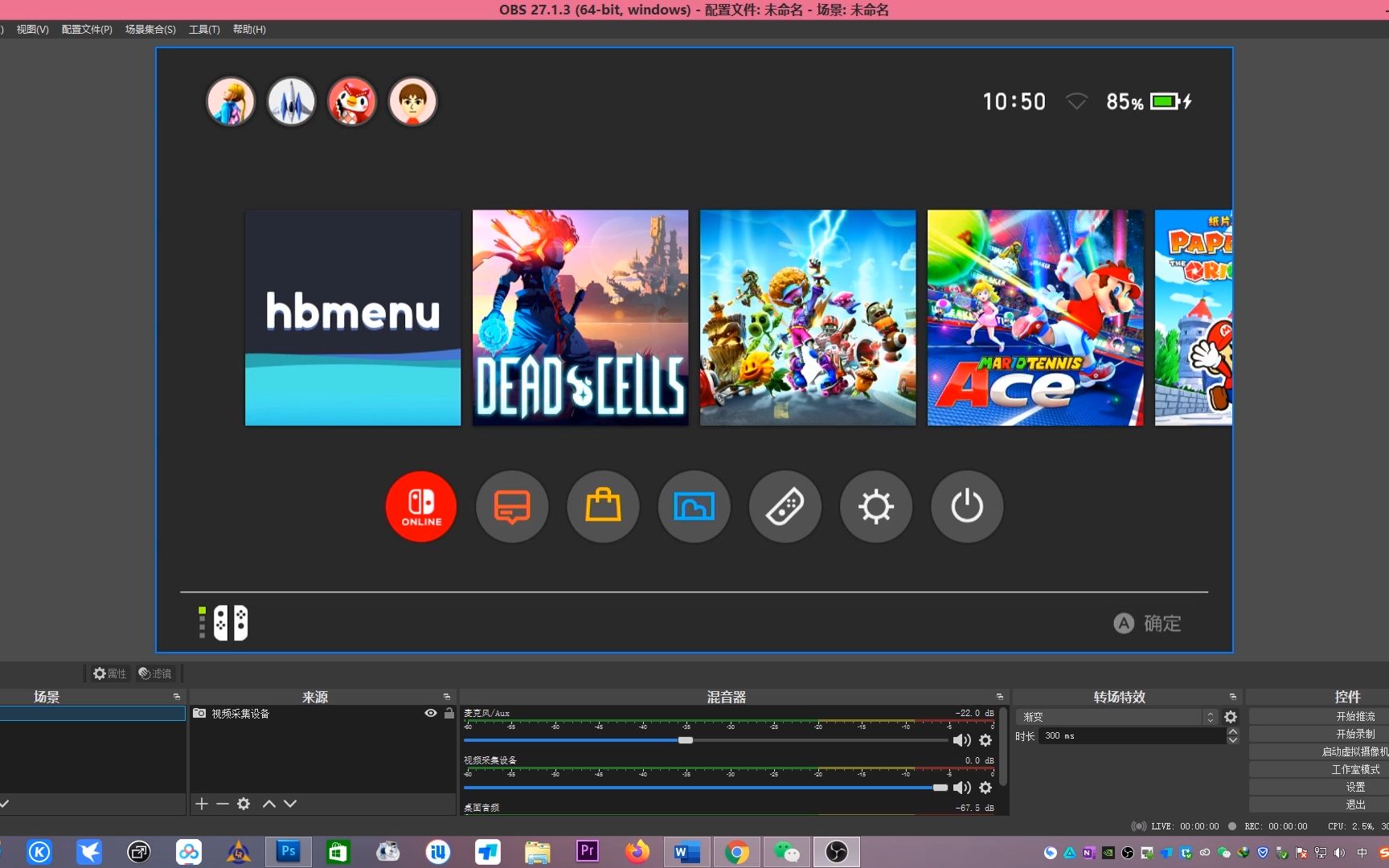Open the 视图(V) menu
Screen dimensions: 1389x868
(x=33, y=30)
